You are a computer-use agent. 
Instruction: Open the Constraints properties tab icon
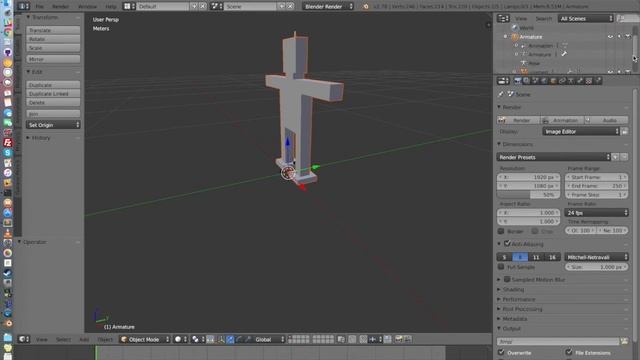coord(562,81)
